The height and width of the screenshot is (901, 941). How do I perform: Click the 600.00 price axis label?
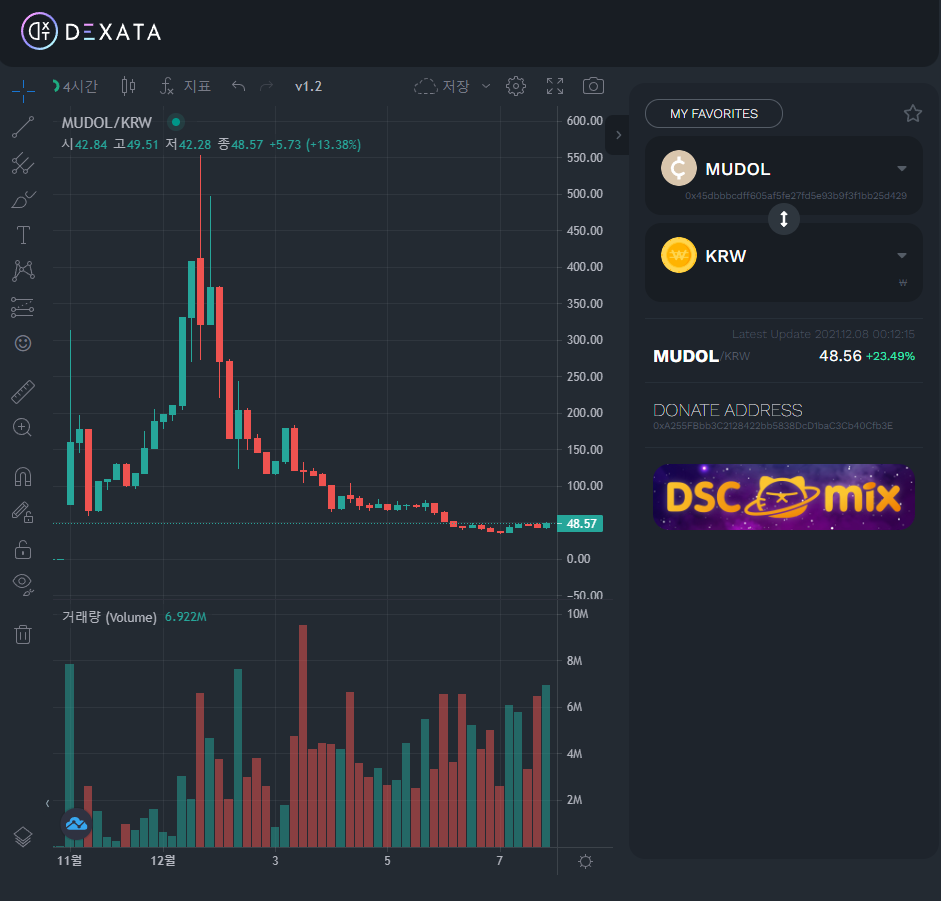585,121
